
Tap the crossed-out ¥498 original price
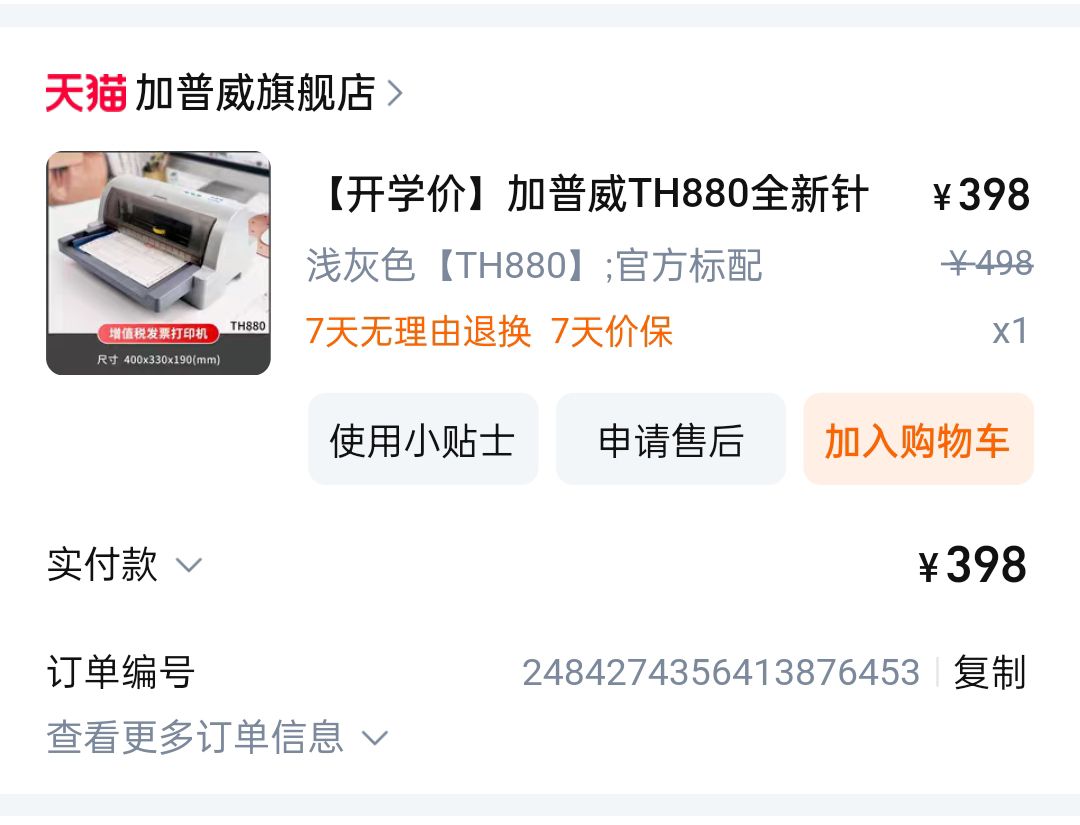(x=988, y=262)
